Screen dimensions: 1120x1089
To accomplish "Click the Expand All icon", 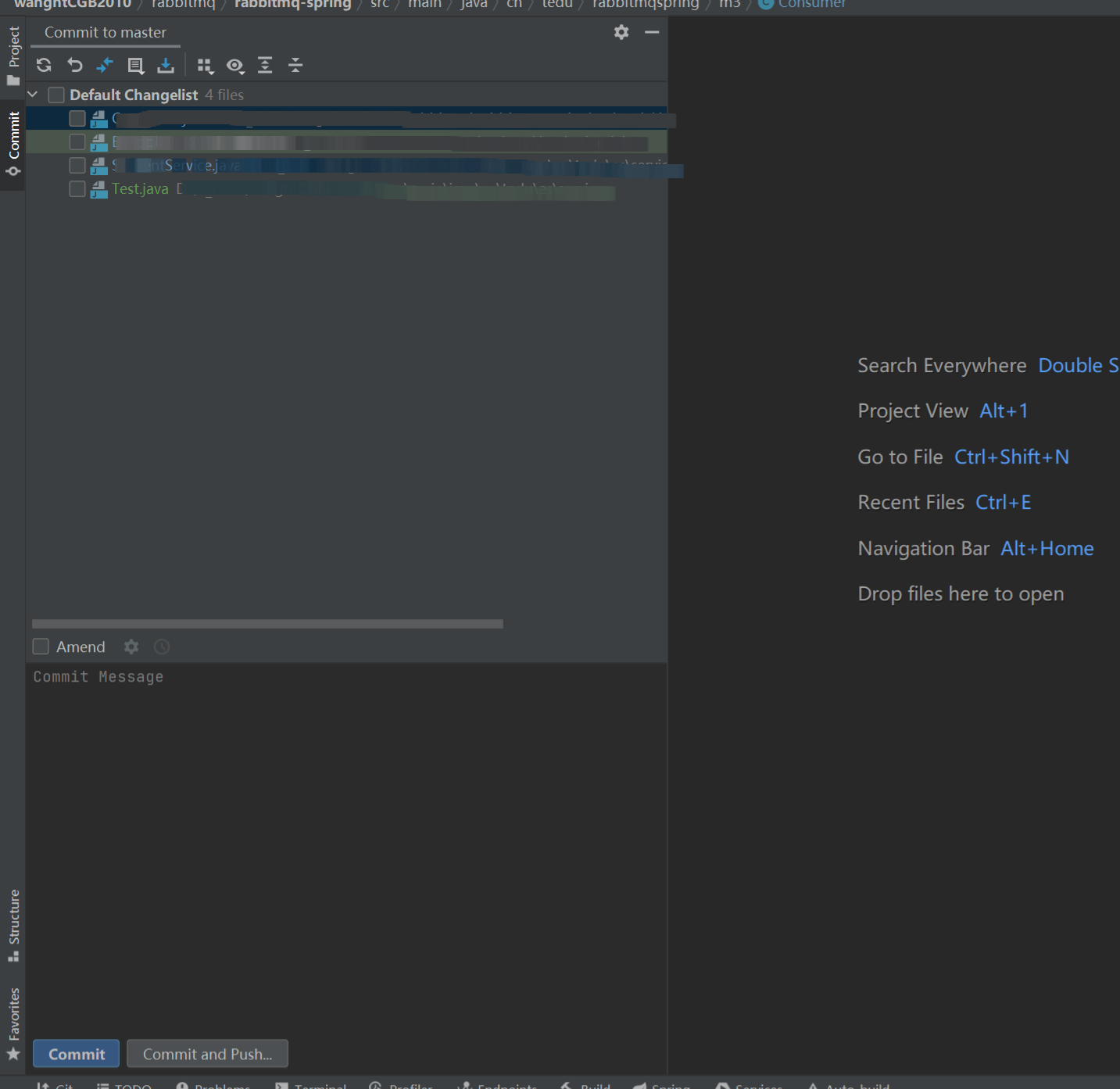I will [x=265, y=65].
